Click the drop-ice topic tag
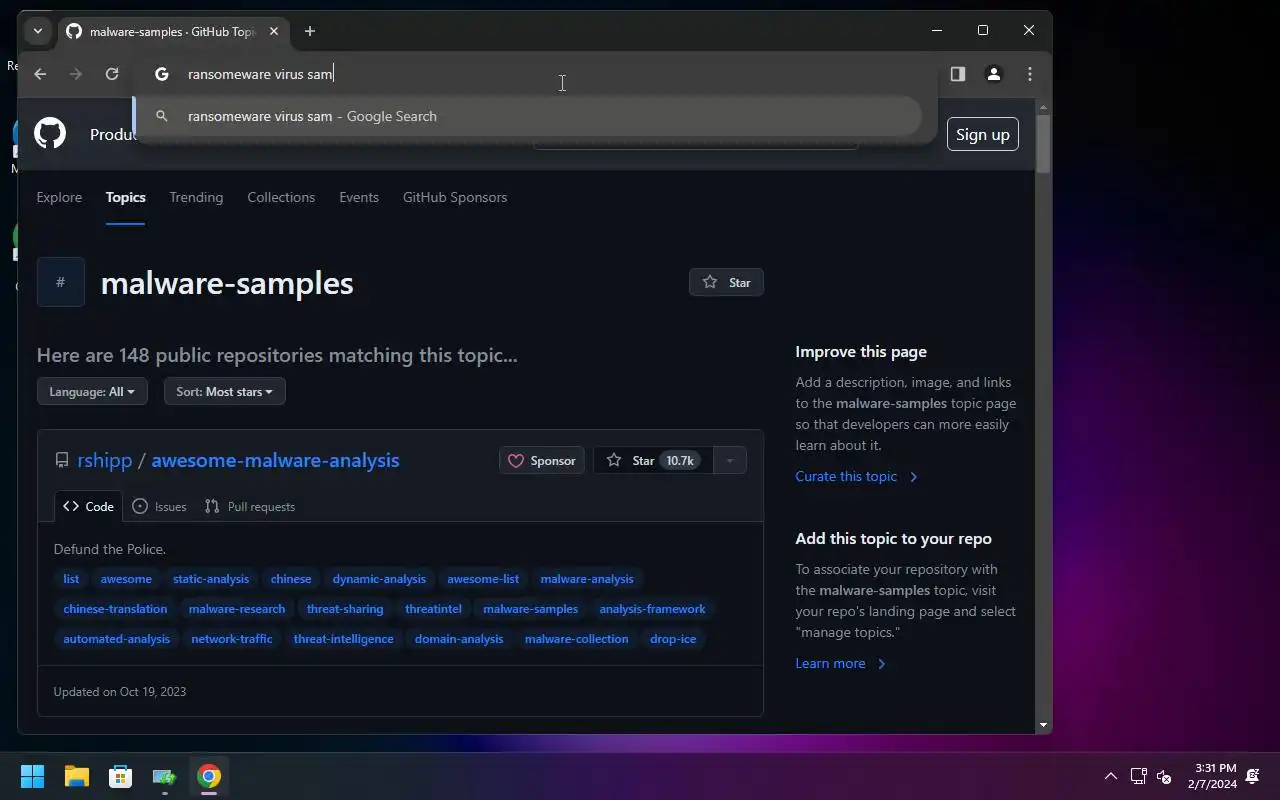The width and height of the screenshot is (1280, 800). [x=673, y=639]
